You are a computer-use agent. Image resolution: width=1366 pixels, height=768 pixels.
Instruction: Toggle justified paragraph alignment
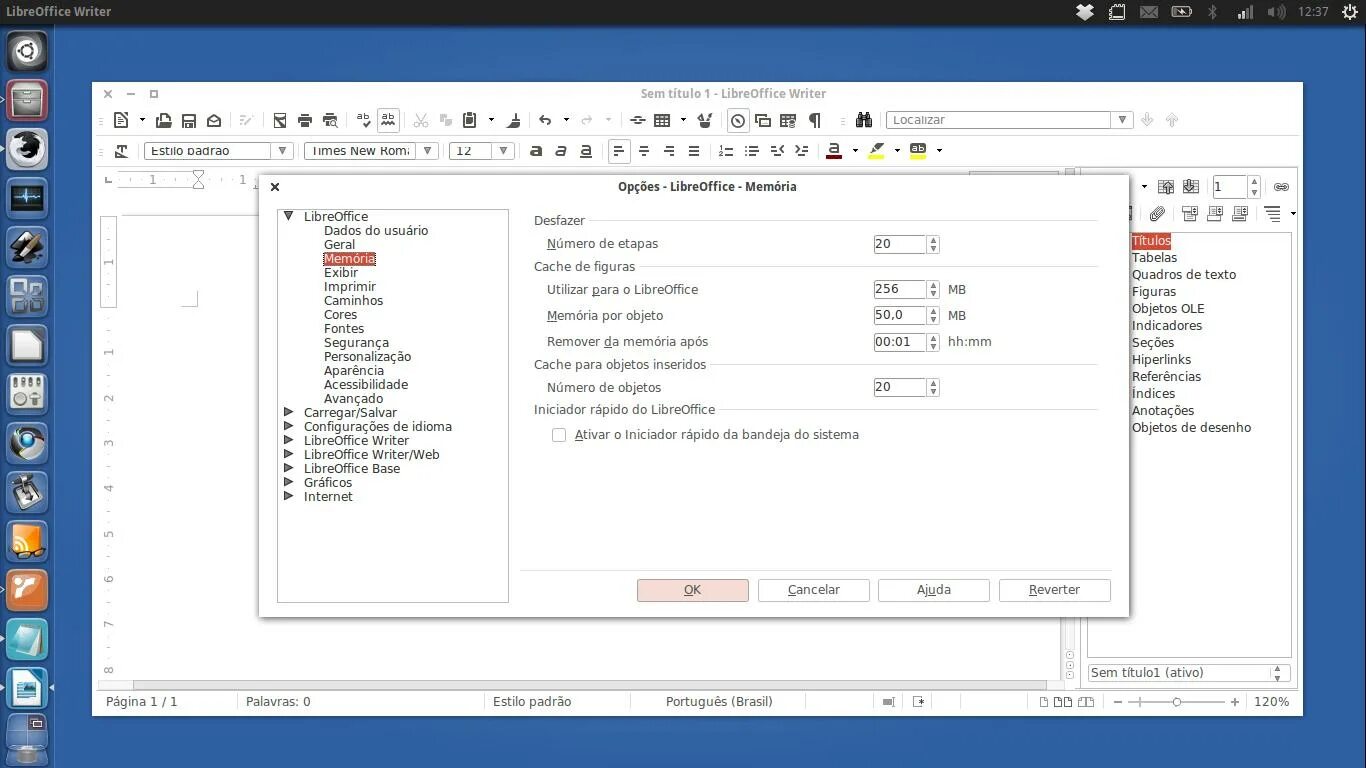tap(694, 151)
